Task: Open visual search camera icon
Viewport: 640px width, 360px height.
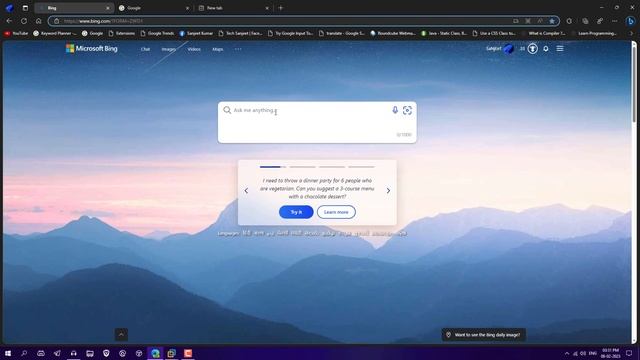Action: 407,110
